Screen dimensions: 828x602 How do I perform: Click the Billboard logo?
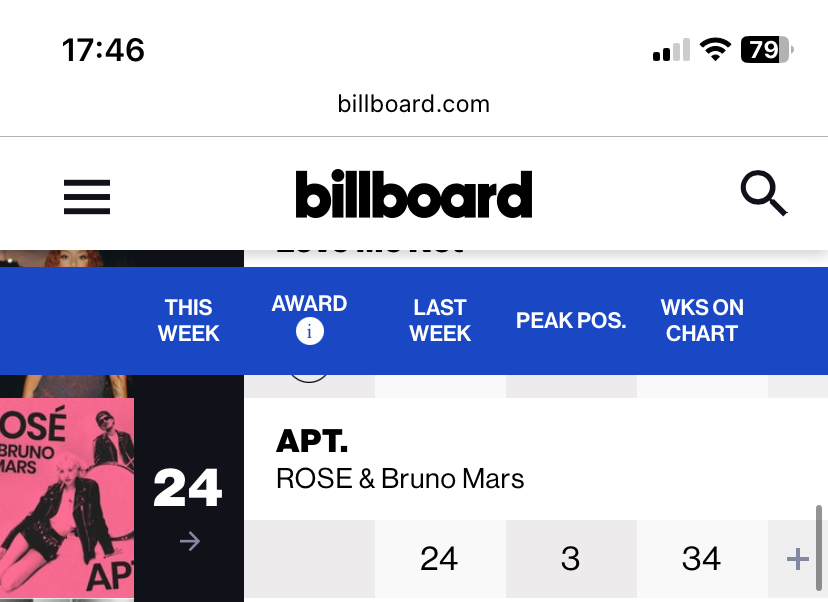point(414,194)
